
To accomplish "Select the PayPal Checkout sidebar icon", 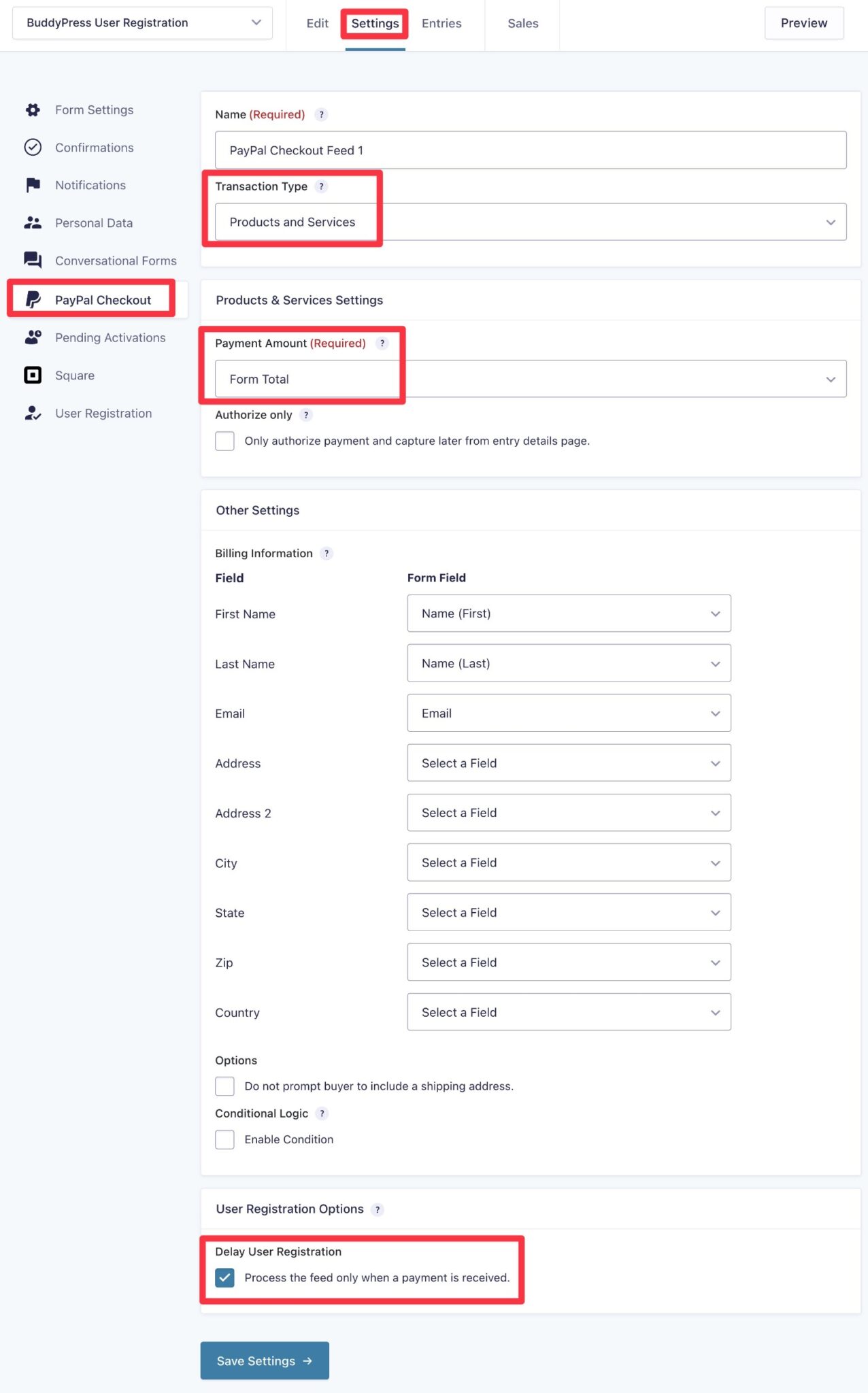I will click(33, 299).
